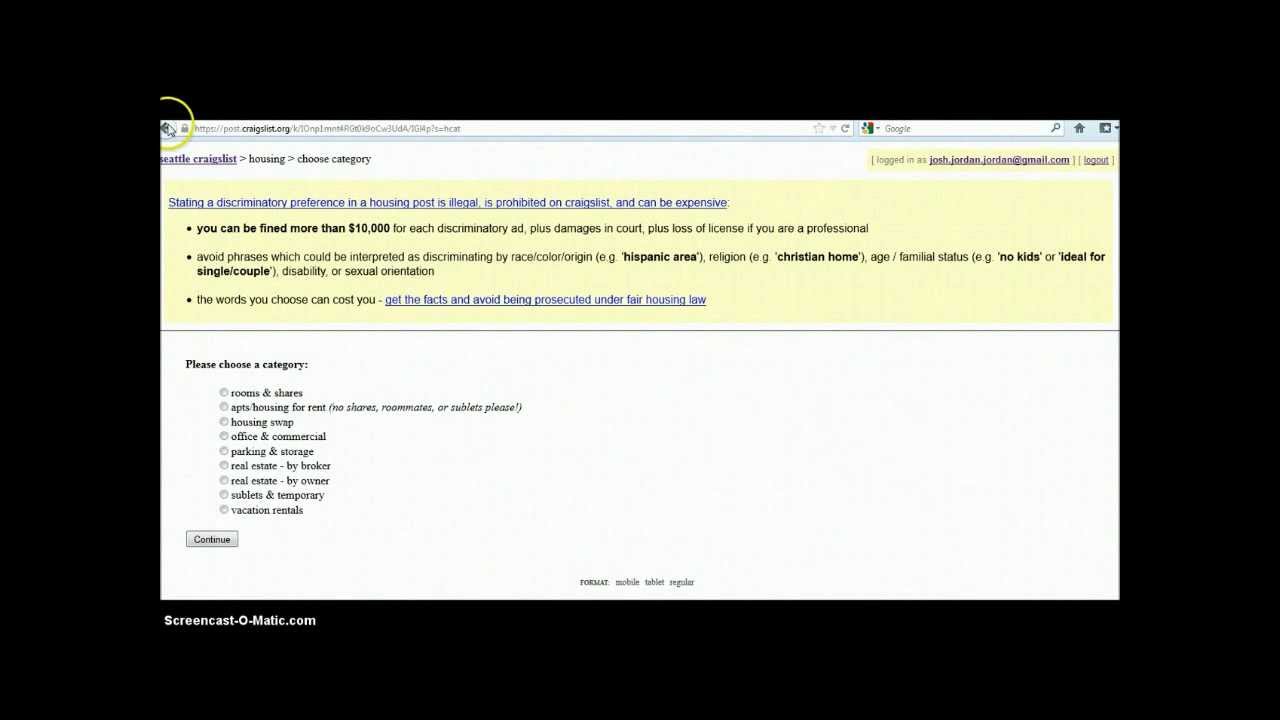Switch to mobile format
Screen dimensions: 1280x720
tap(627, 582)
